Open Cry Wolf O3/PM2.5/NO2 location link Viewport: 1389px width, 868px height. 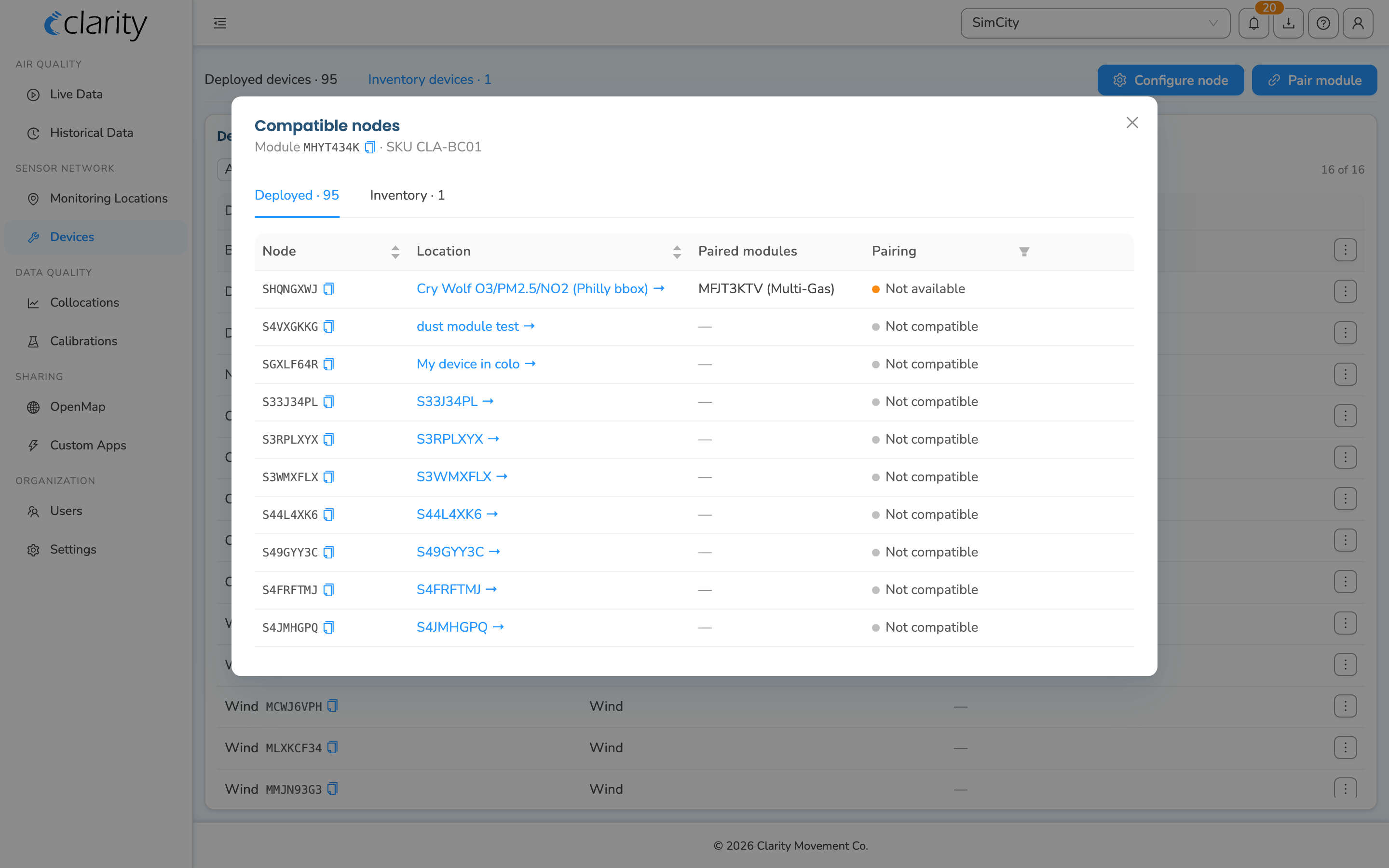click(540, 289)
